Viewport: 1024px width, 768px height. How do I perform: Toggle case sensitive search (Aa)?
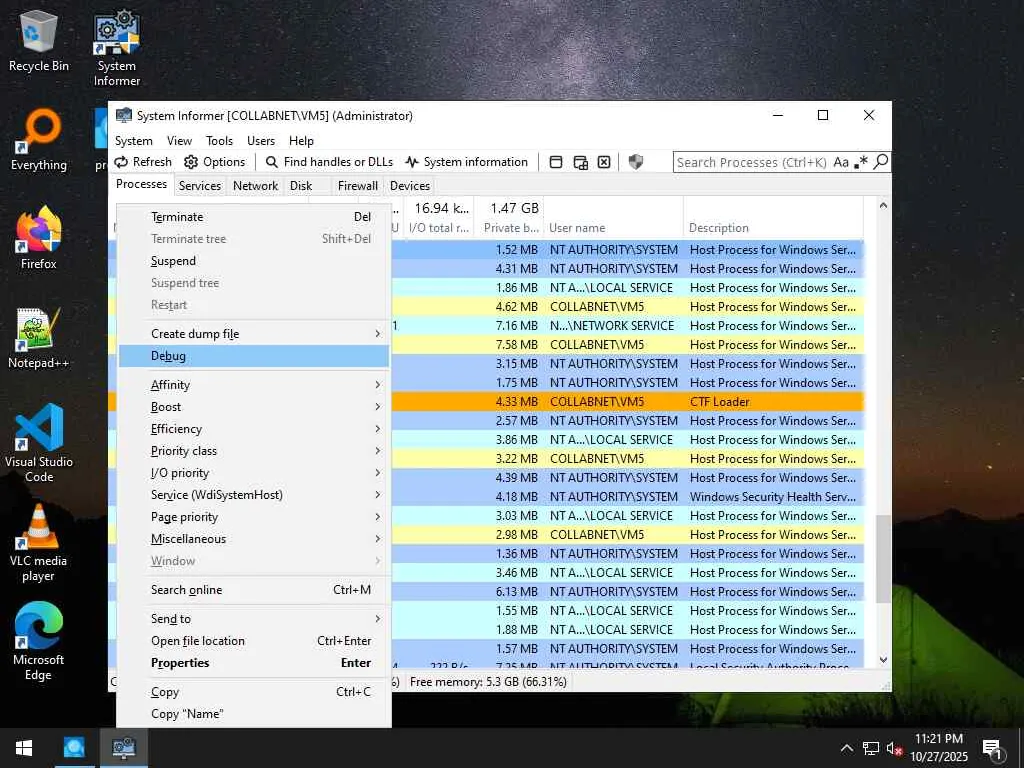[x=841, y=162]
